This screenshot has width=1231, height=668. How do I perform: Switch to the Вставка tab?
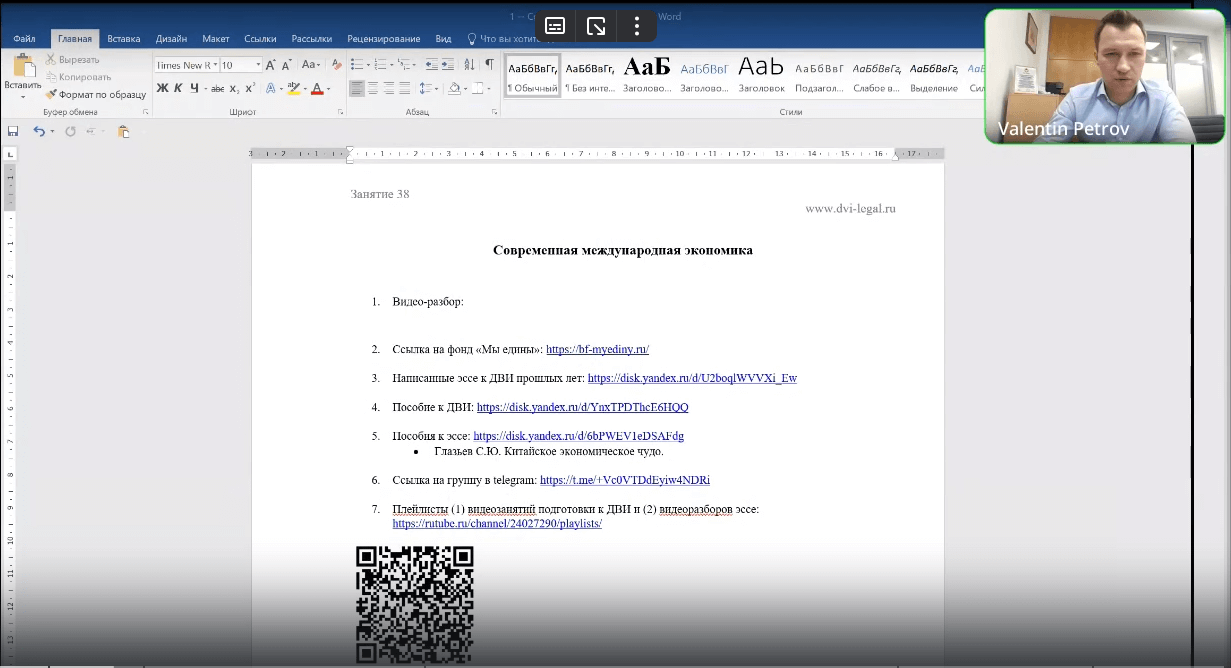click(x=124, y=39)
